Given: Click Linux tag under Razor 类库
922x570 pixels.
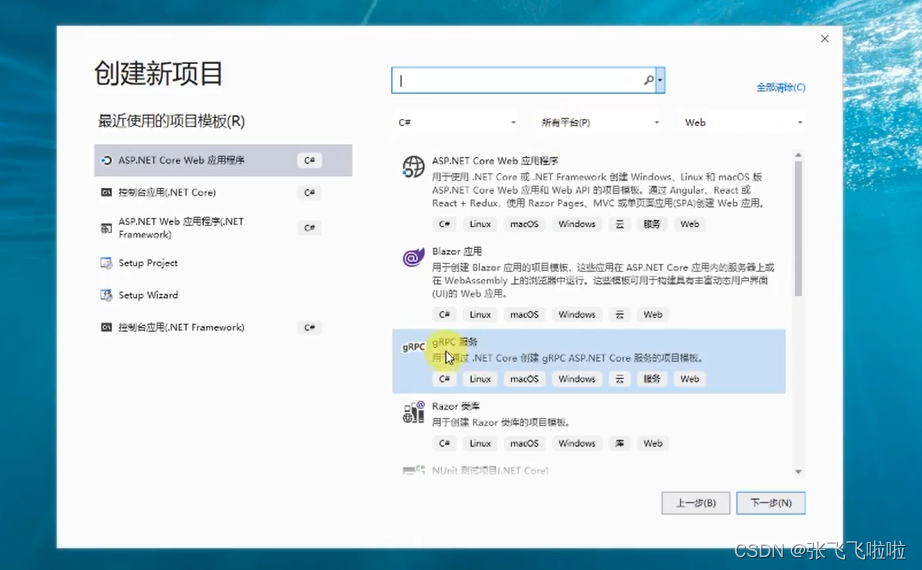Looking at the screenshot, I should tap(480, 444).
